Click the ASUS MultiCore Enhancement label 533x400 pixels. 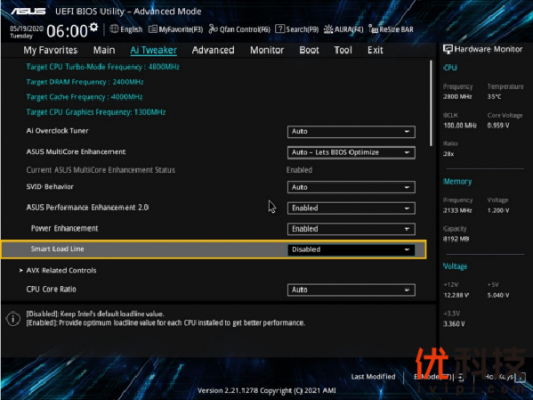click(76, 152)
